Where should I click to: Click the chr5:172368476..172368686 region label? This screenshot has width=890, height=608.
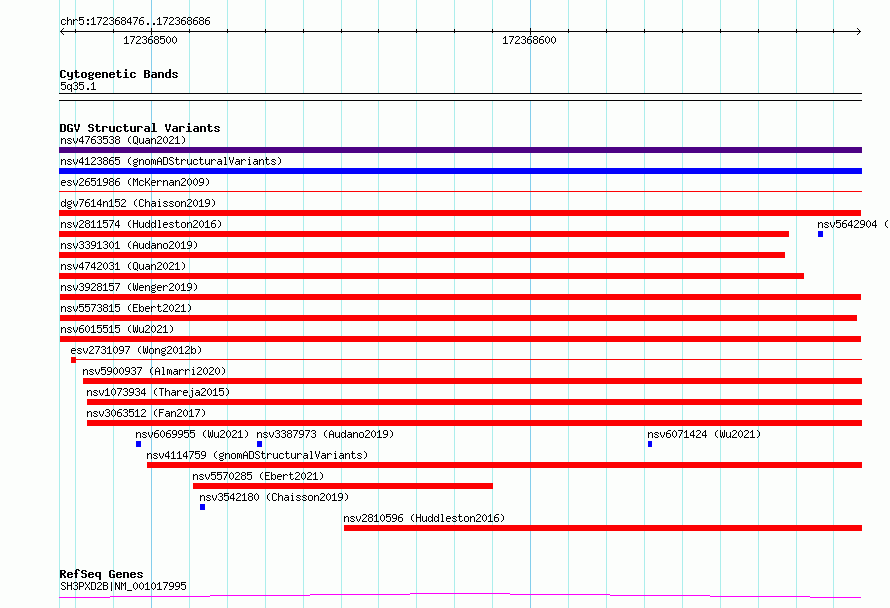point(135,22)
